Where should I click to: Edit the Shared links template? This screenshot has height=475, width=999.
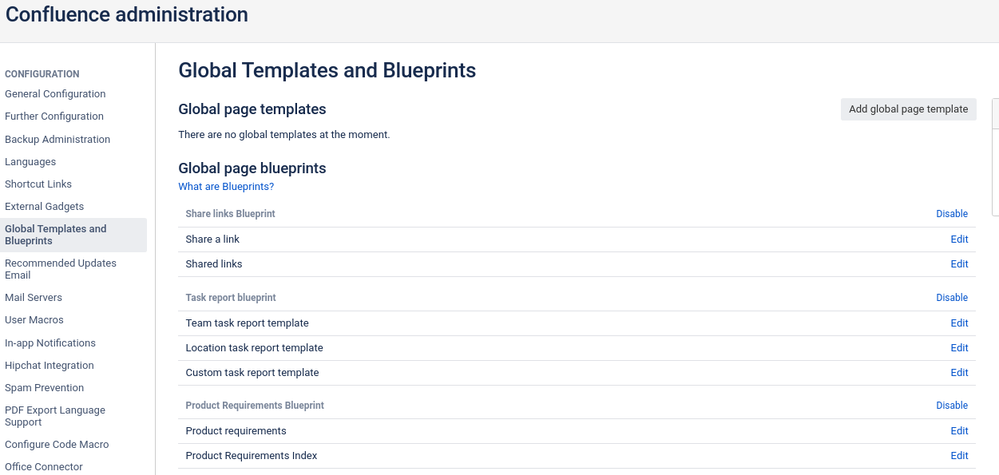pyautogui.click(x=959, y=264)
